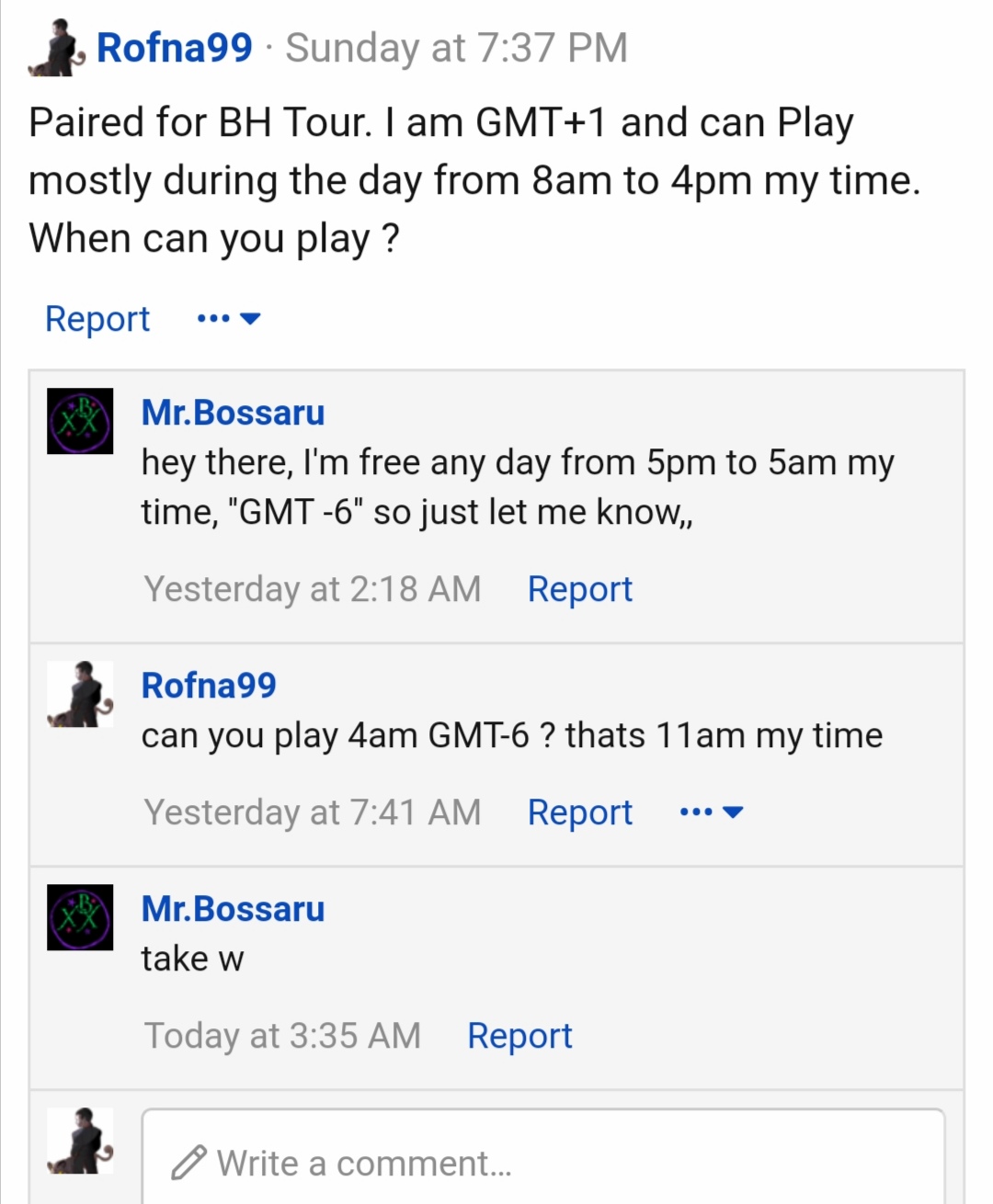The image size is (993, 1204).
Task: Report the 'hey there' comment by Mr.Bossaru
Action: [580, 589]
